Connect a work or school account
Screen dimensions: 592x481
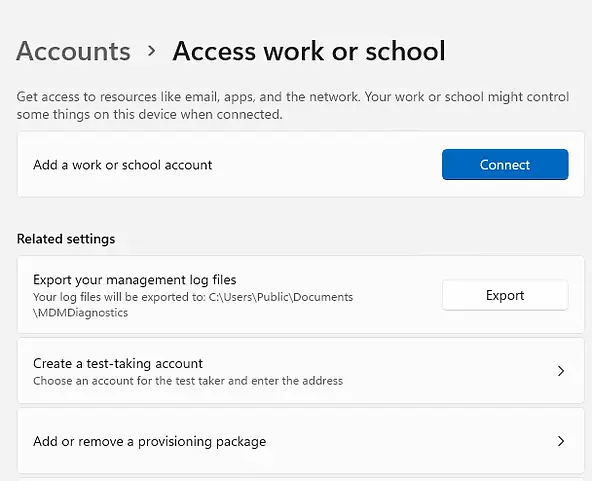pyautogui.click(x=505, y=165)
